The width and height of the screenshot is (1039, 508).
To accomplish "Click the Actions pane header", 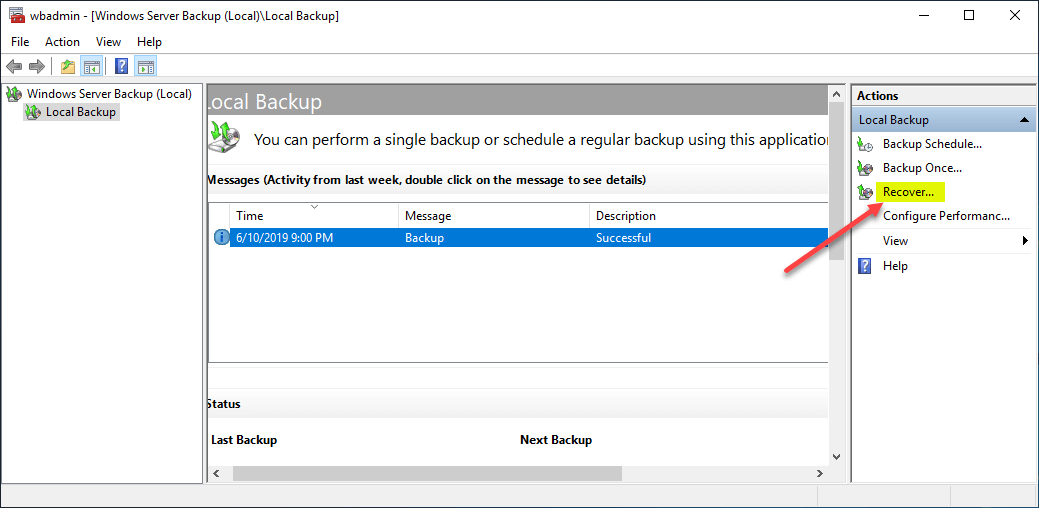I will tap(944, 96).
